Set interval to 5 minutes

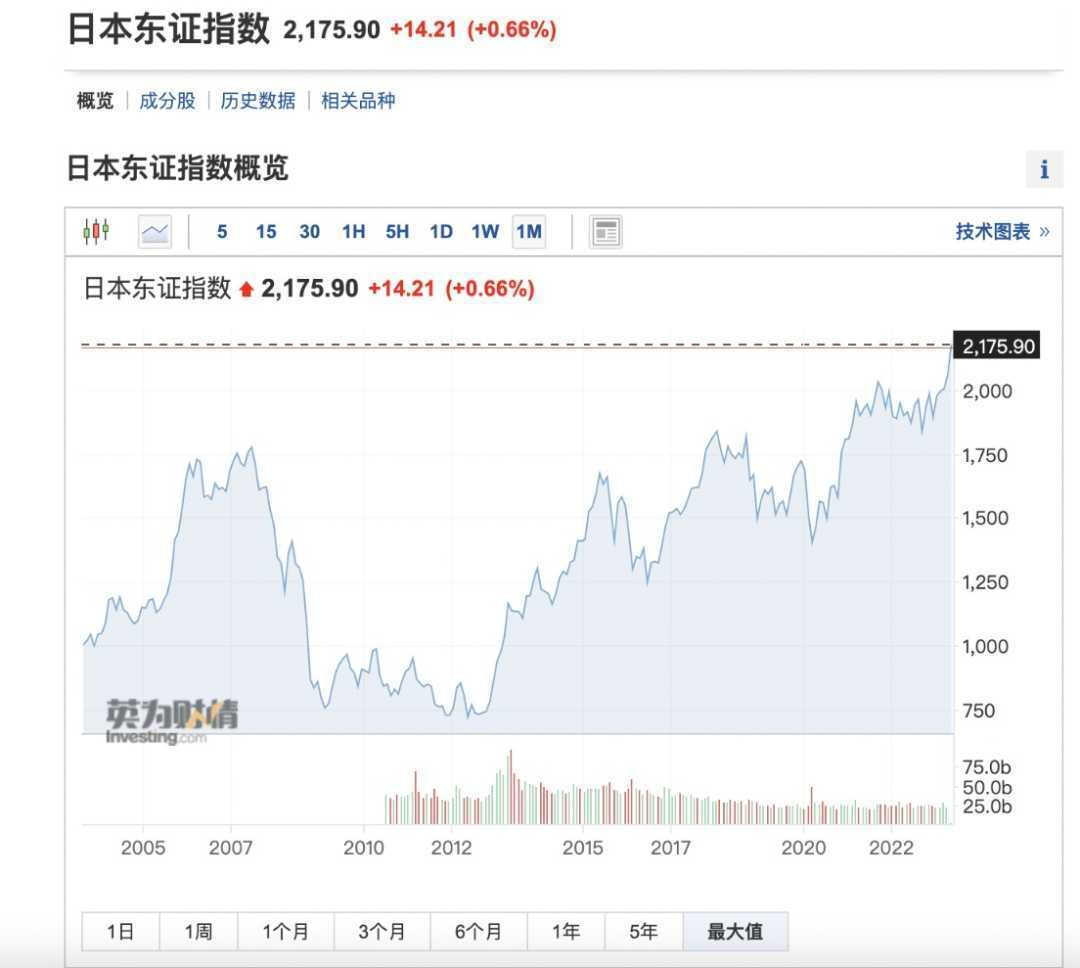click(x=222, y=232)
